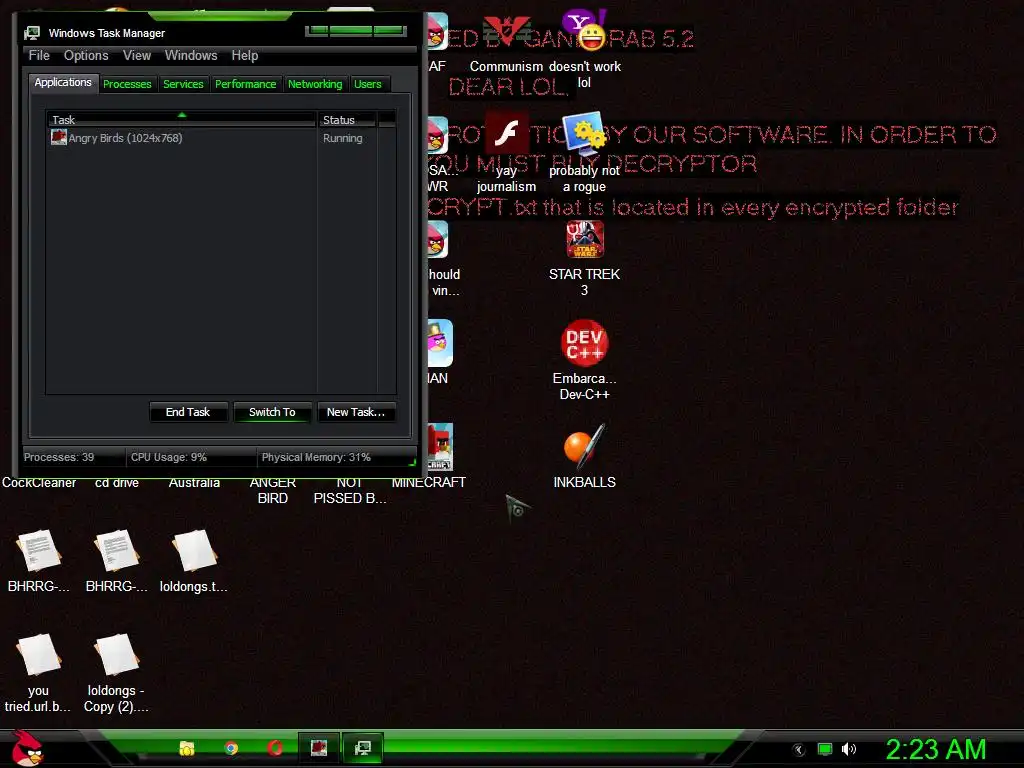
Task: Click the End Task button
Action: (188, 412)
